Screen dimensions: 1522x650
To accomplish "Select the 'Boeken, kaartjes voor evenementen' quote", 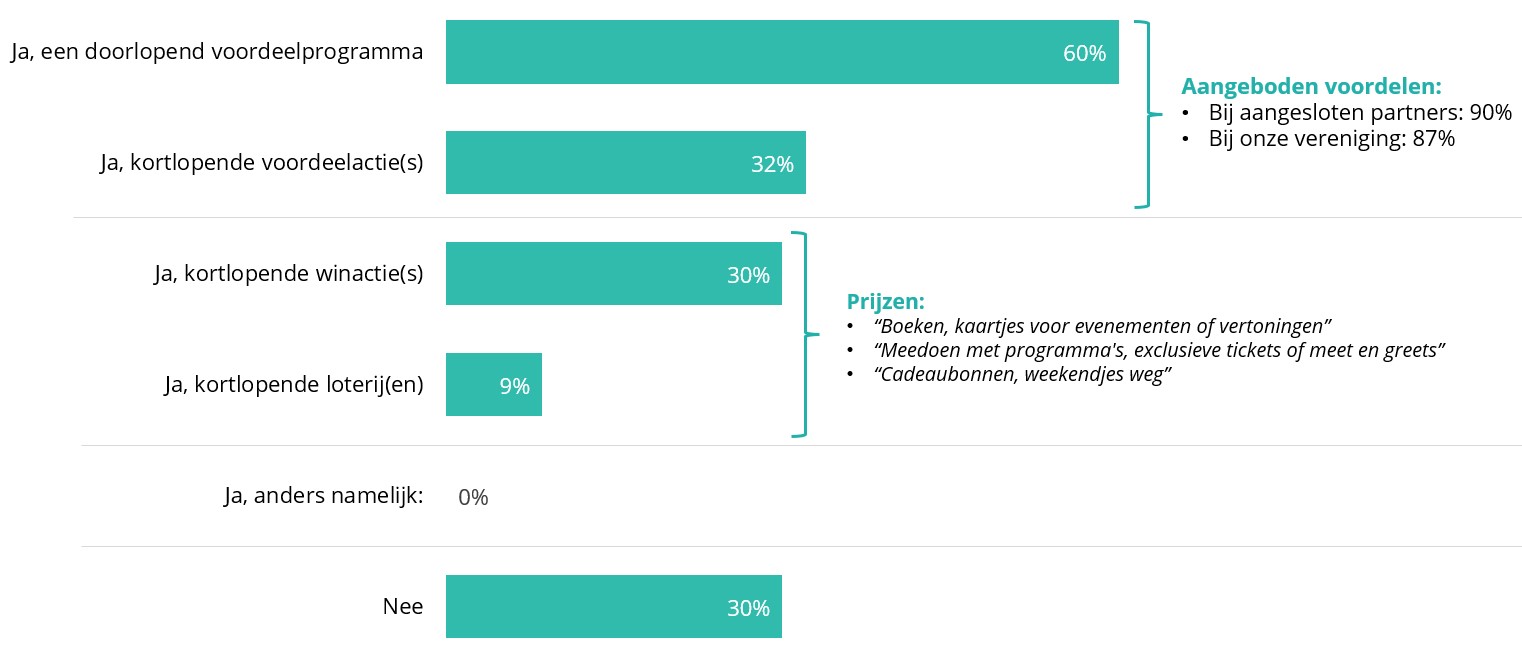I will click(1102, 327).
